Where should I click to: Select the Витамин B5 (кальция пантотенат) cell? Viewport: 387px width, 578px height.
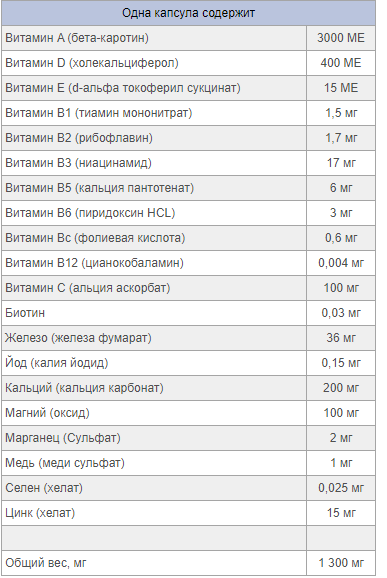point(154,188)
